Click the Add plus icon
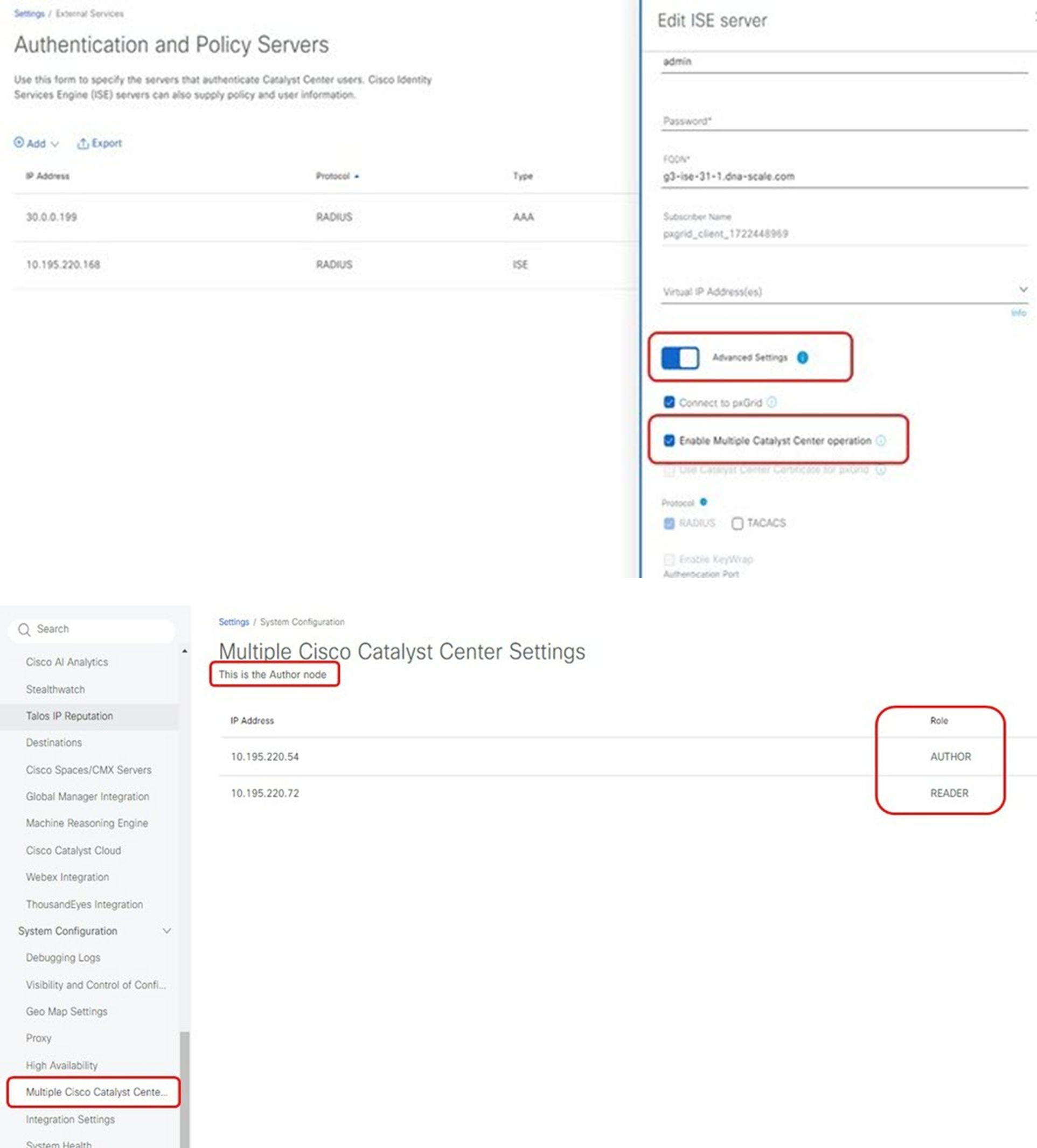 coord(19,142)
